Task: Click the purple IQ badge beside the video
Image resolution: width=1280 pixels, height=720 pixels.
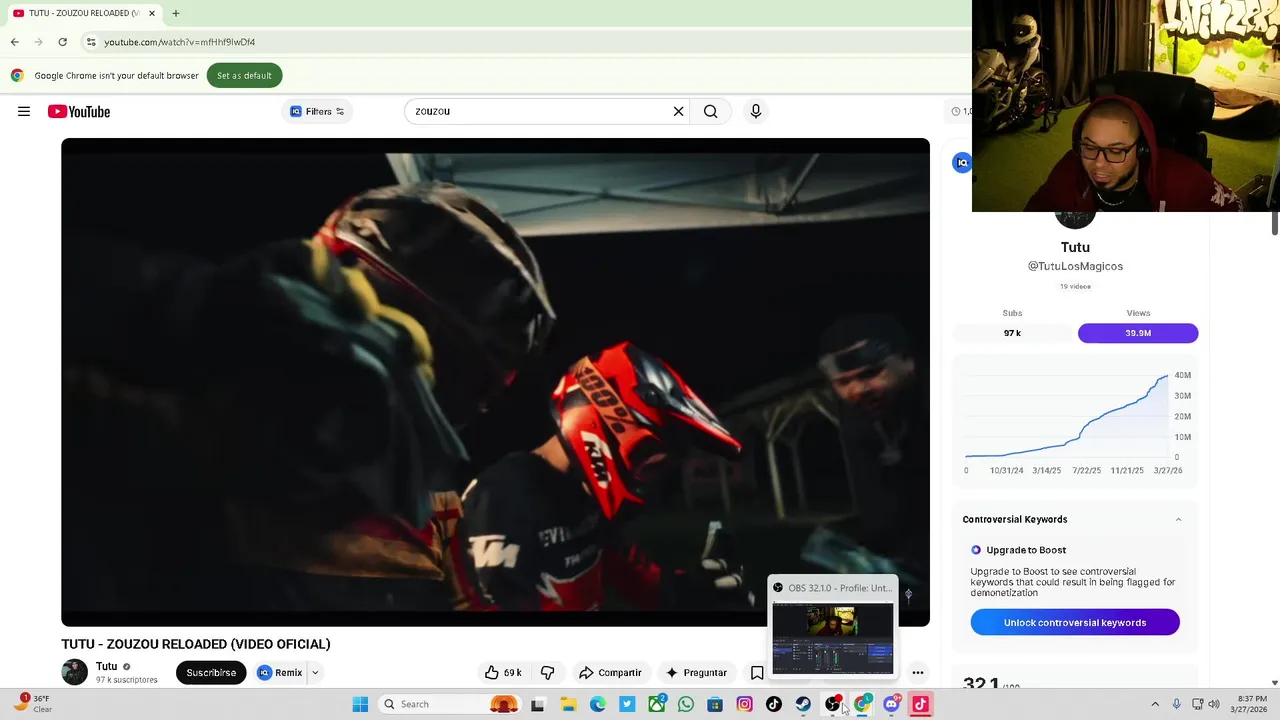Action: pyautogui.click(x=962, y=163)
